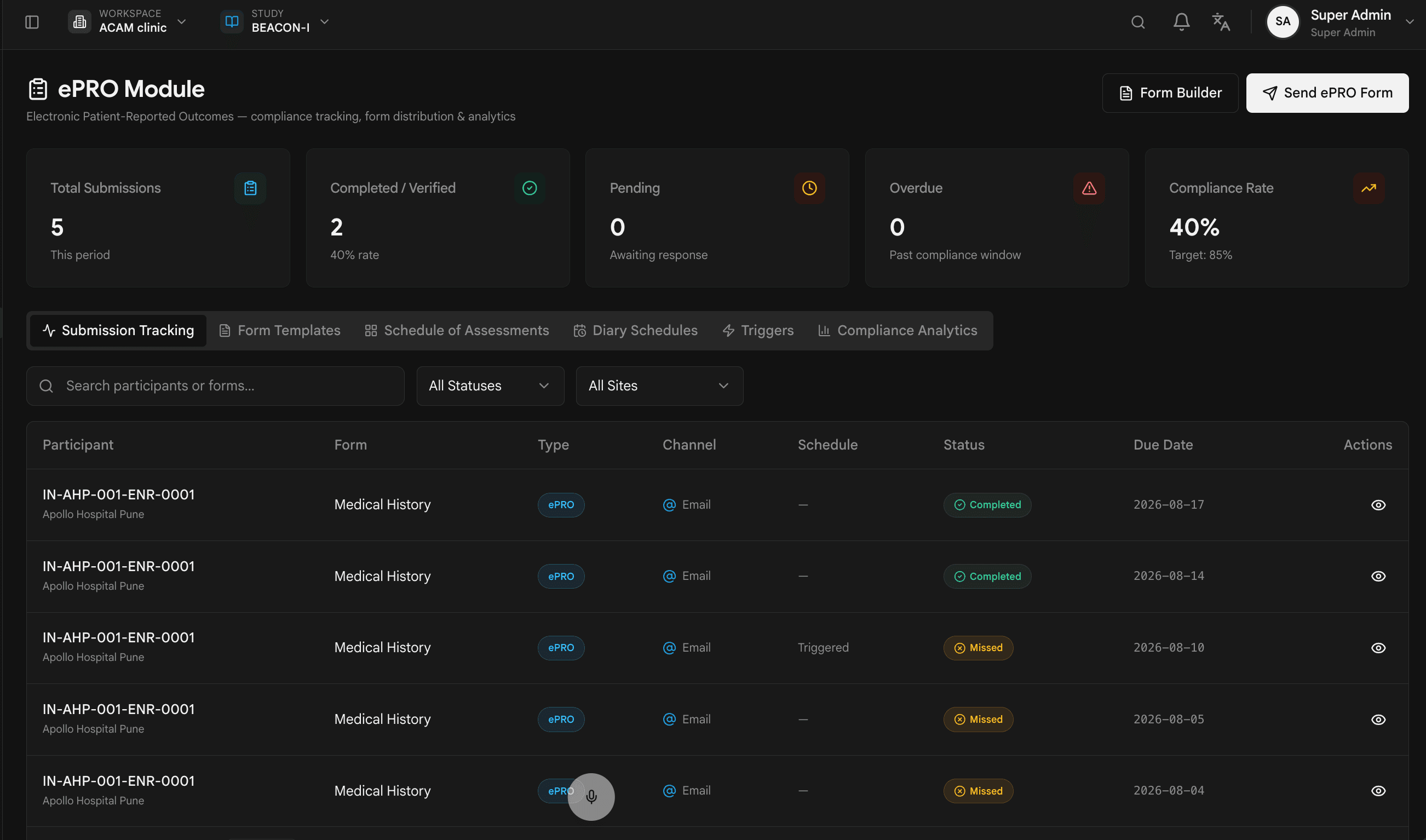This screenshot has height=840, width=1426.
Task: Click the Form column header
Action: click(x=350, y=445)
